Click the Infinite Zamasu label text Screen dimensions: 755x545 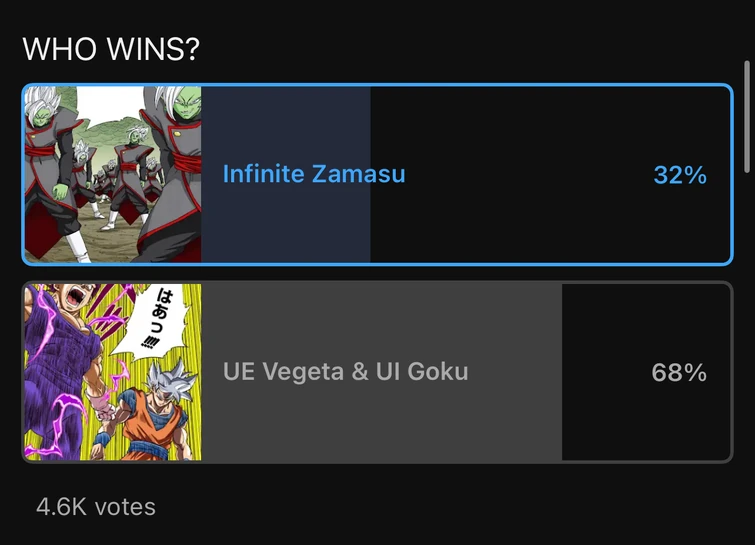(314, 174)
